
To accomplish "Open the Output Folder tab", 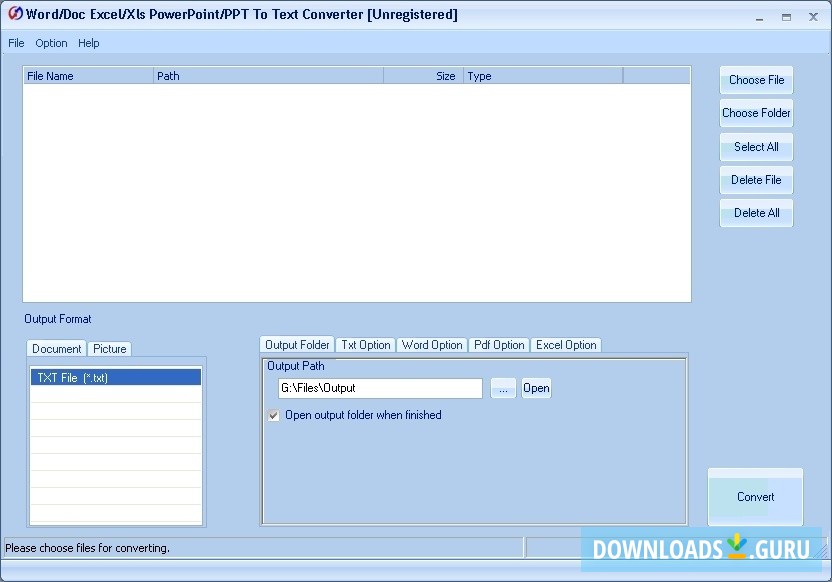I will tap(296, 345).
